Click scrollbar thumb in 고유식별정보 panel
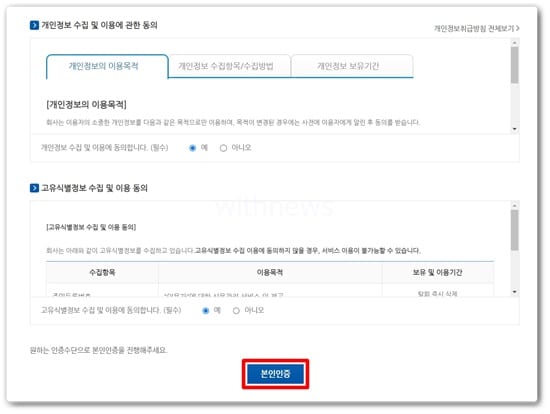 tap(515, 230)
